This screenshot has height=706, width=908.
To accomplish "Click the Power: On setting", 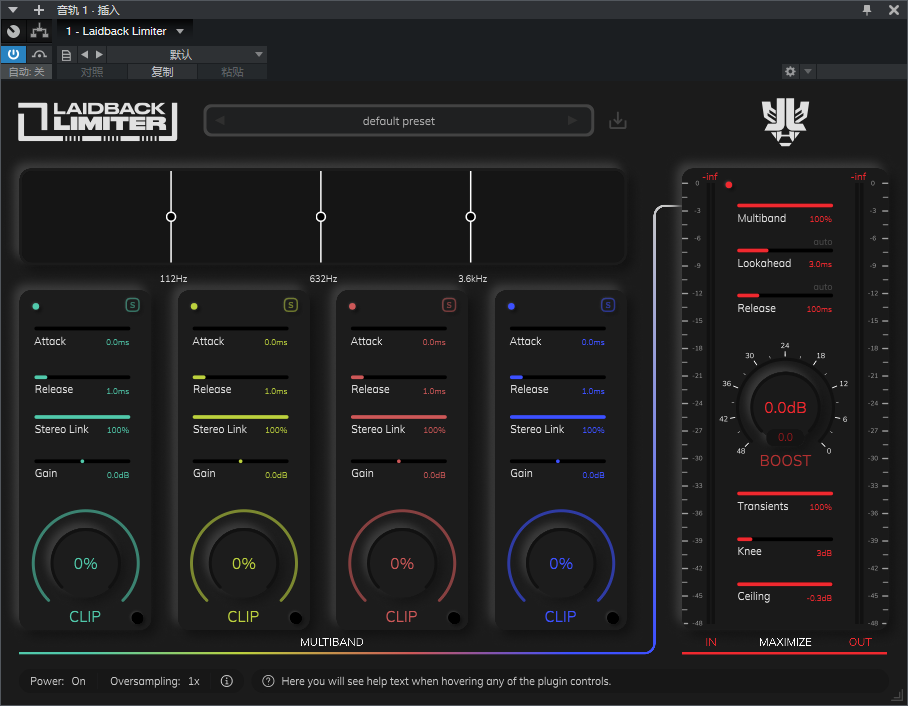I will (x=58, y=681).
